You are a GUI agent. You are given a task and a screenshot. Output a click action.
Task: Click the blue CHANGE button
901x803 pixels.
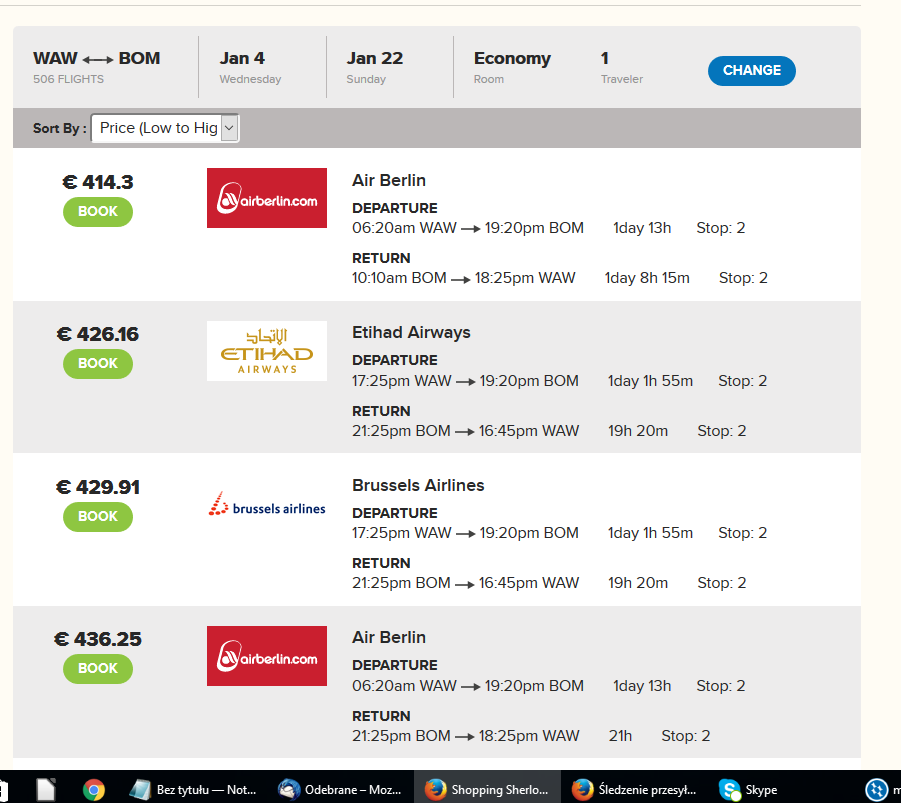tap(751, 71)
